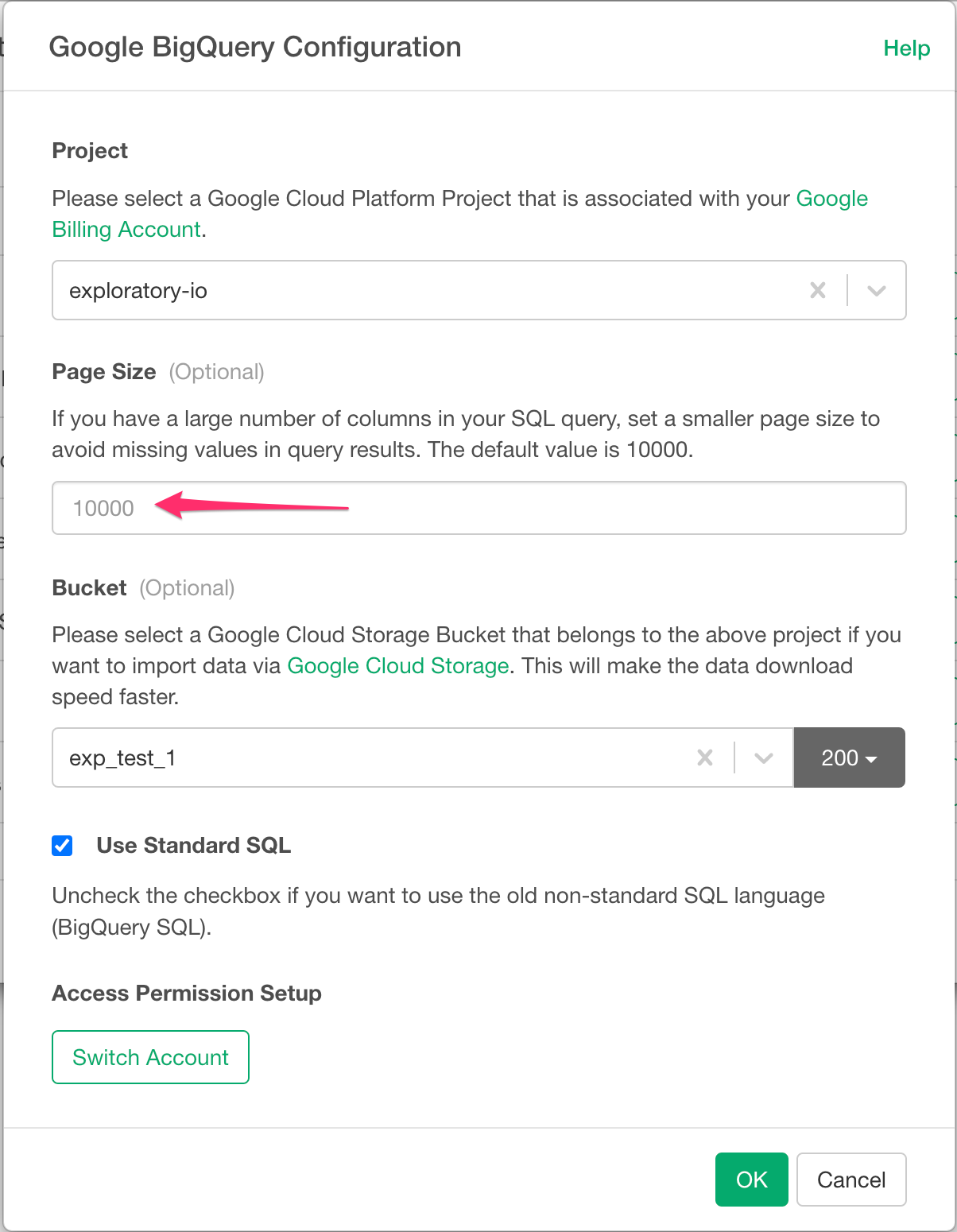Click the exp_test_1 text in Bucket field
Screen dimensions: 957x1232
click(x=122, y=758)
